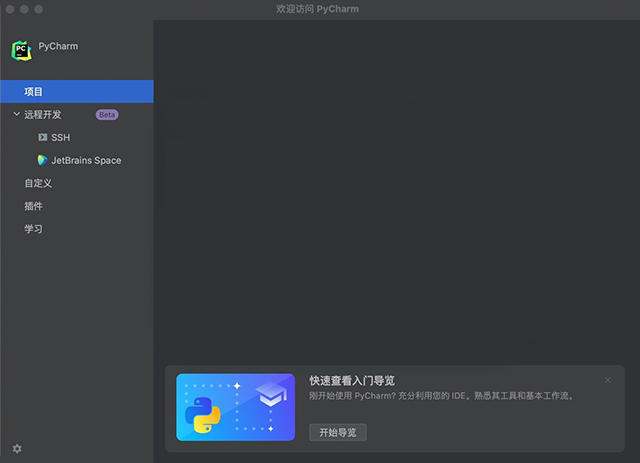Click the 欢迎访问 PyCharm window title
Viewport: 640px width, 463px height.
click(x=318, y=9)
